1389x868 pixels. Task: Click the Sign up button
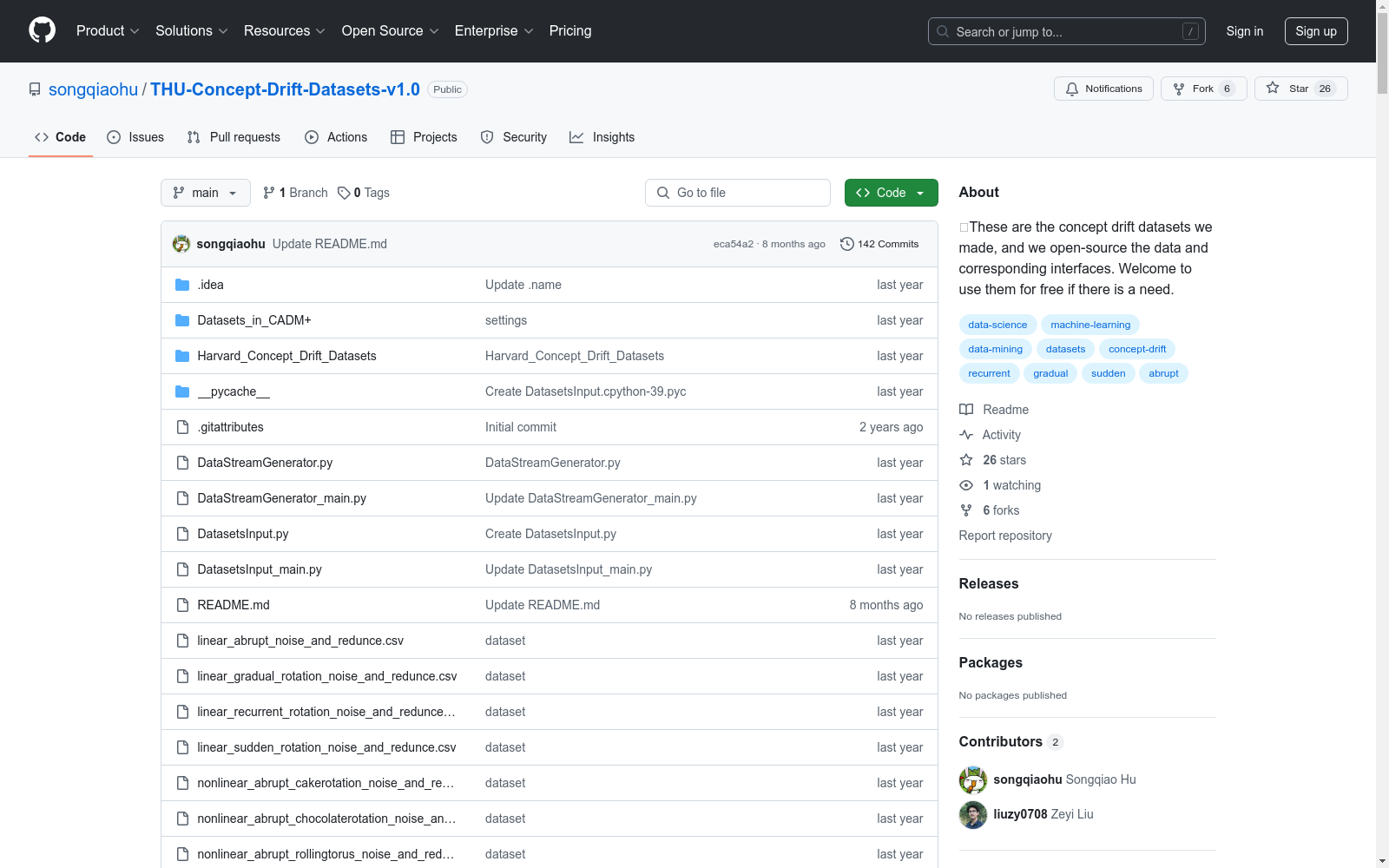point(1316,31)
